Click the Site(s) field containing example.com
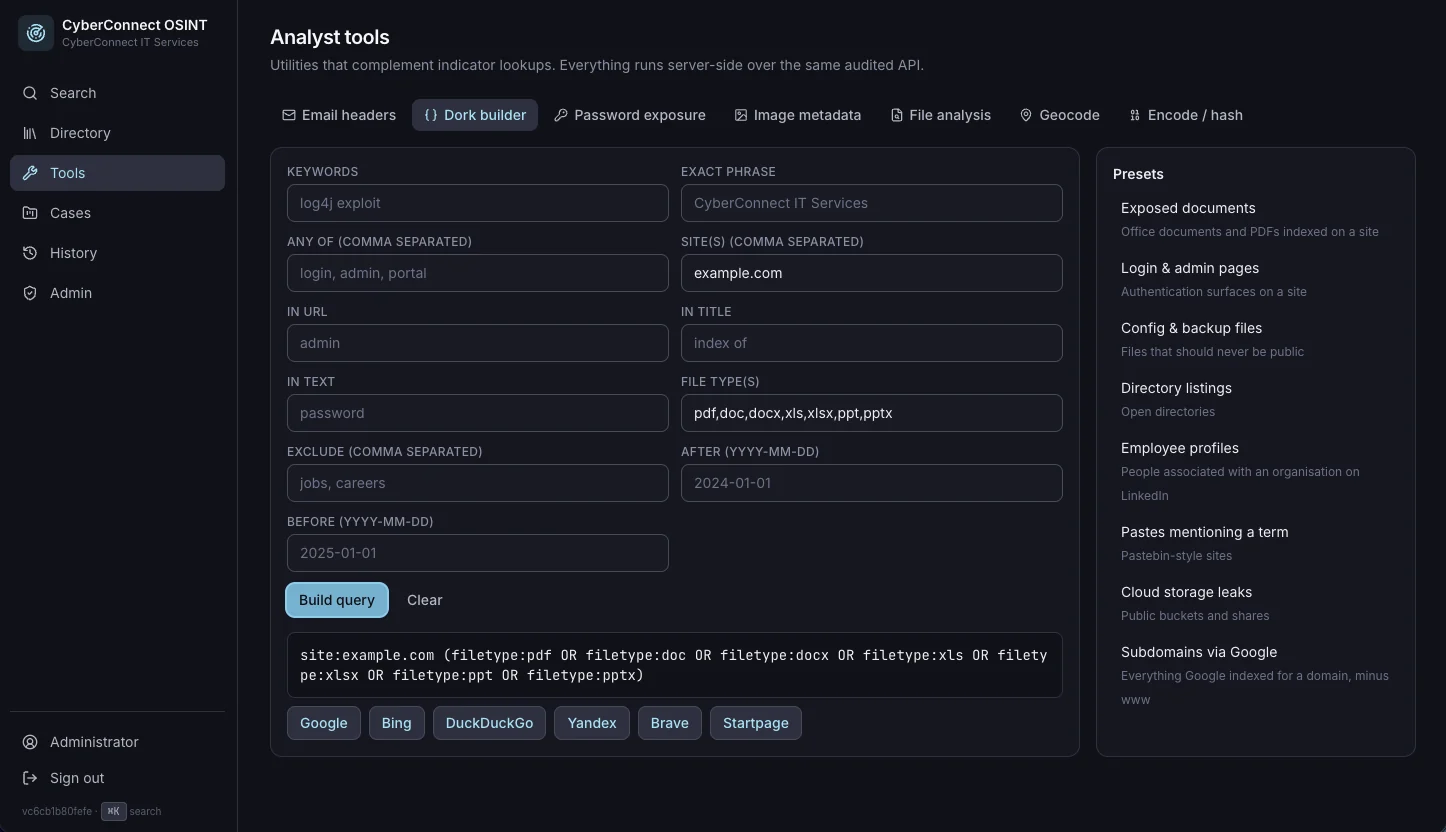This screenshot has height=832, width=1446. click(x=872, y=273)
